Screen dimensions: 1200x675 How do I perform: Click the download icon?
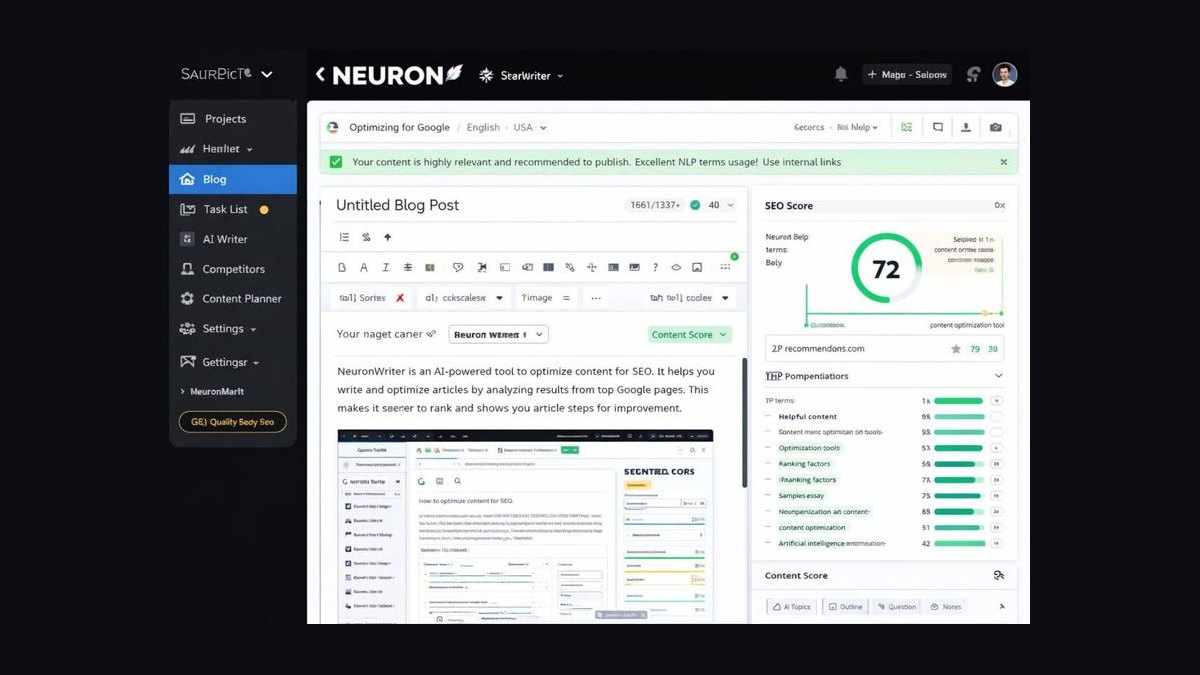coord(966,127)
